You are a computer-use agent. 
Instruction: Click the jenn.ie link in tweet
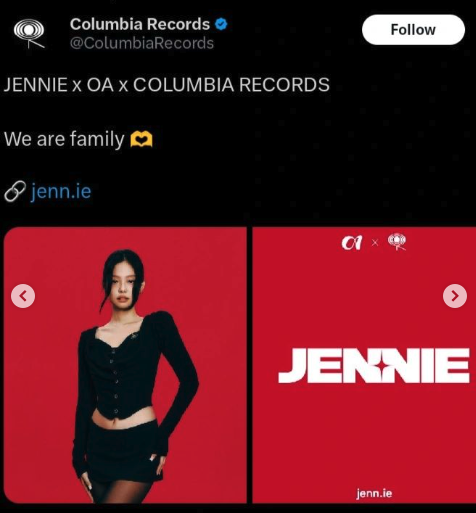click(x=61, y=191)
